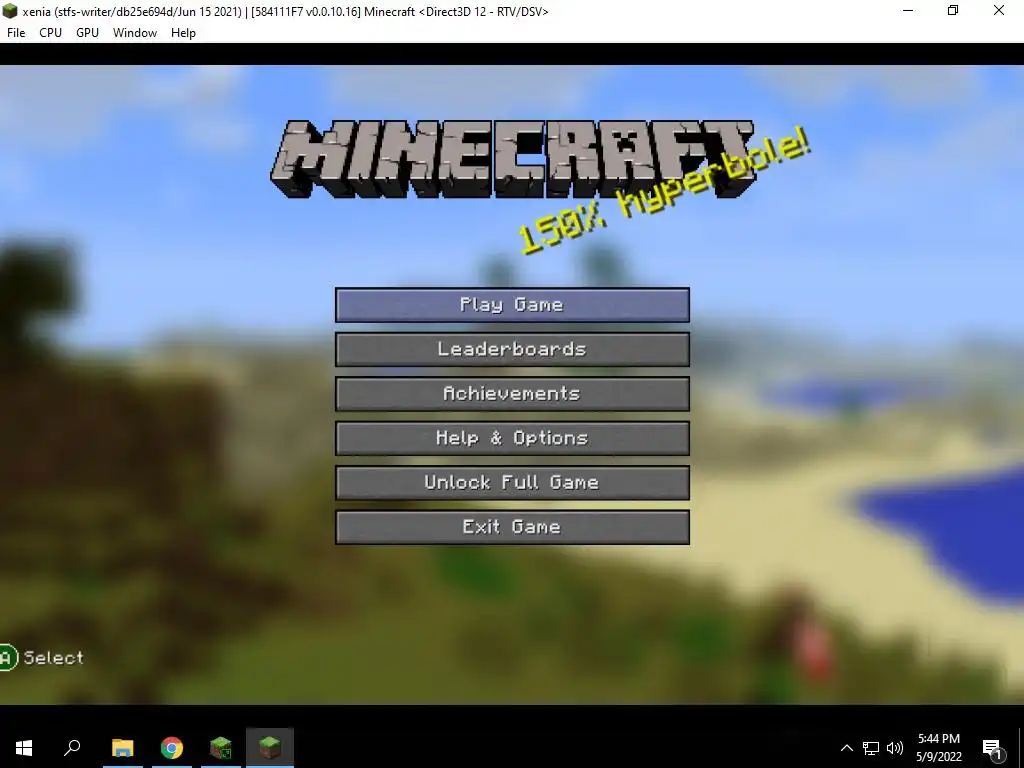Restore down the xenia window
1024x768 pixels.
(953, 10)
